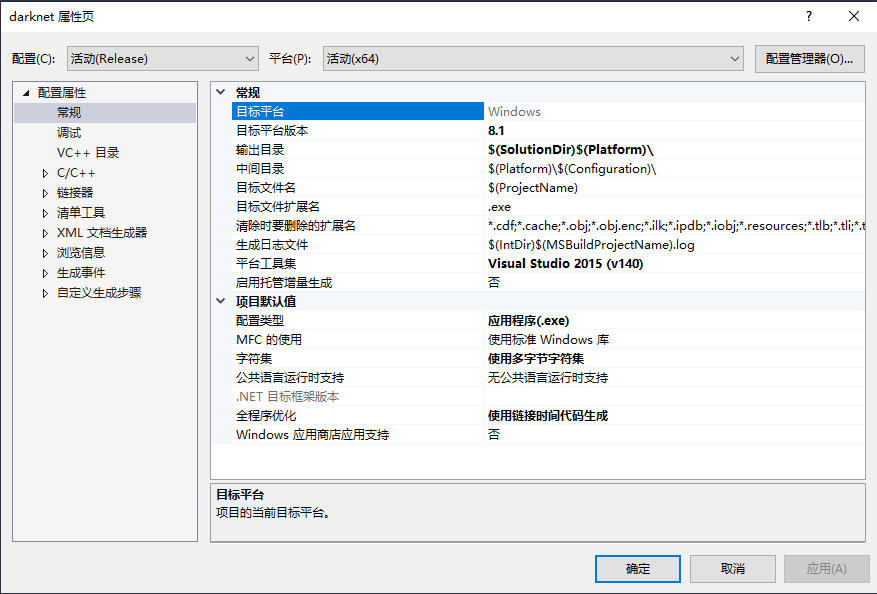The image size is (877, 594).
Task: Expand the XML 文档生成器 node
Action: coord(44,232)
